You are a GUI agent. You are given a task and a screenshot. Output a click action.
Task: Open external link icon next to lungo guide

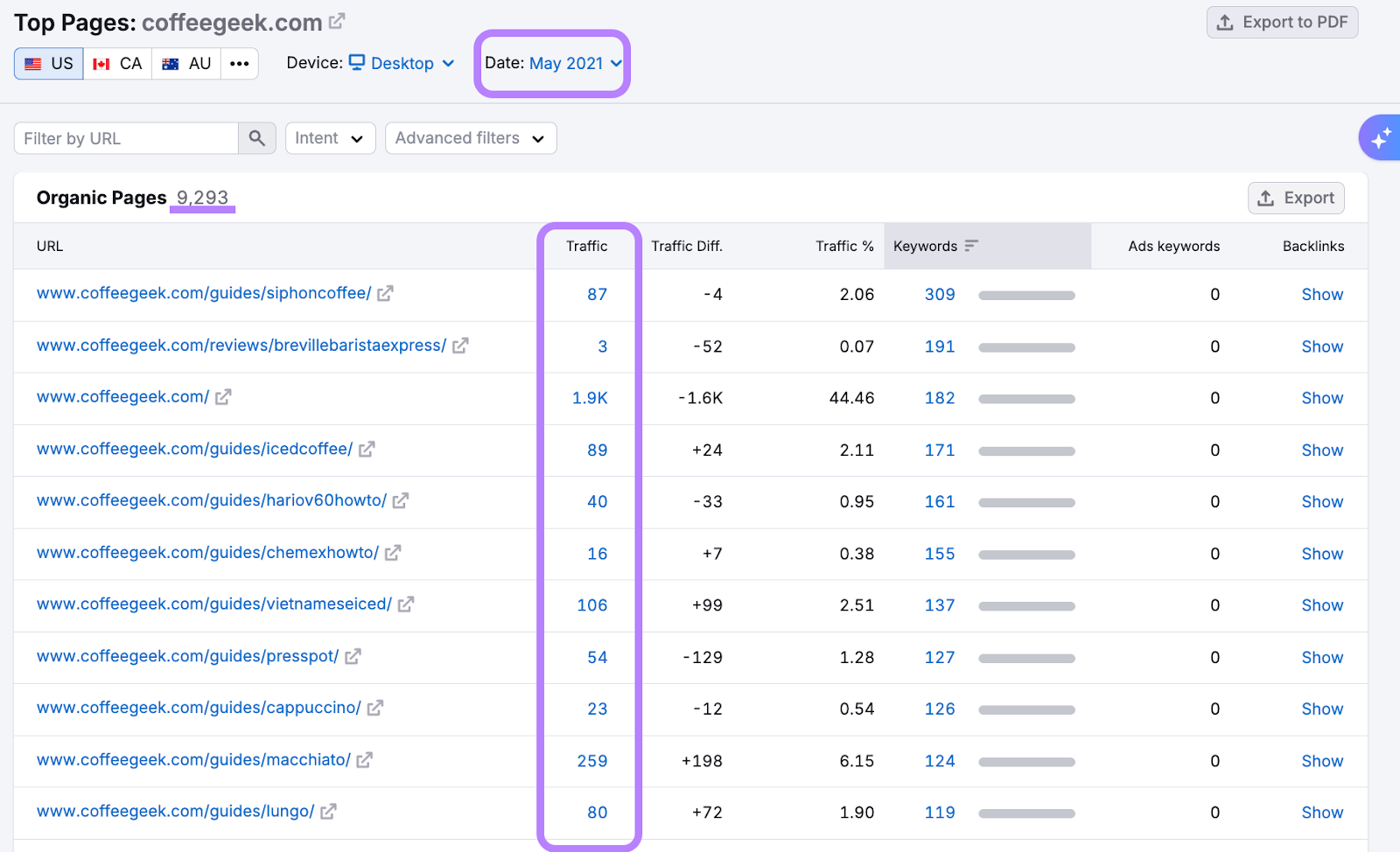coord(328,812)
